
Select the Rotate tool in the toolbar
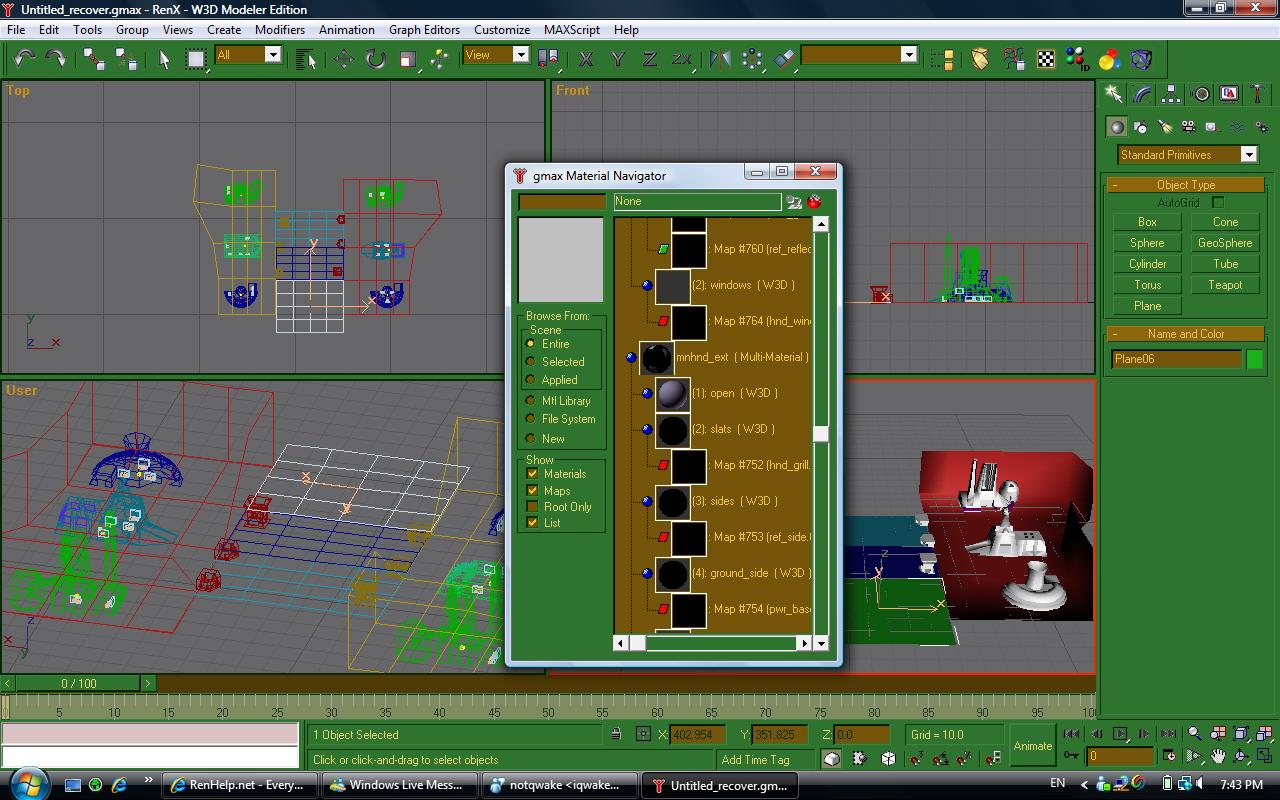tap(375, 59)
